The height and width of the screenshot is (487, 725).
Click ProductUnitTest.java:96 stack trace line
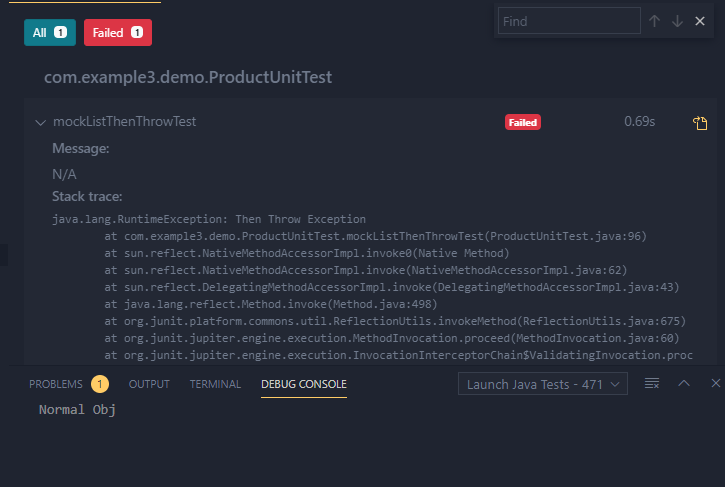point(375,236)
